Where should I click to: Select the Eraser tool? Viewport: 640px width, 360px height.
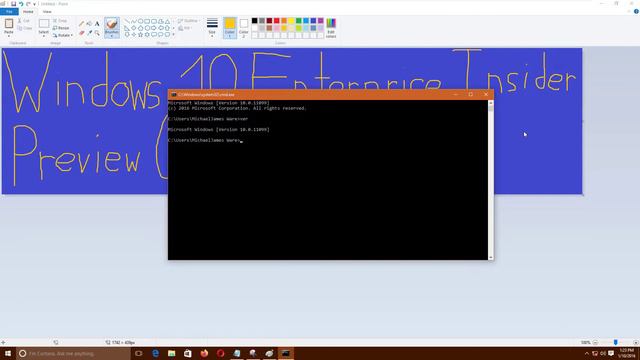coord(82,33)
